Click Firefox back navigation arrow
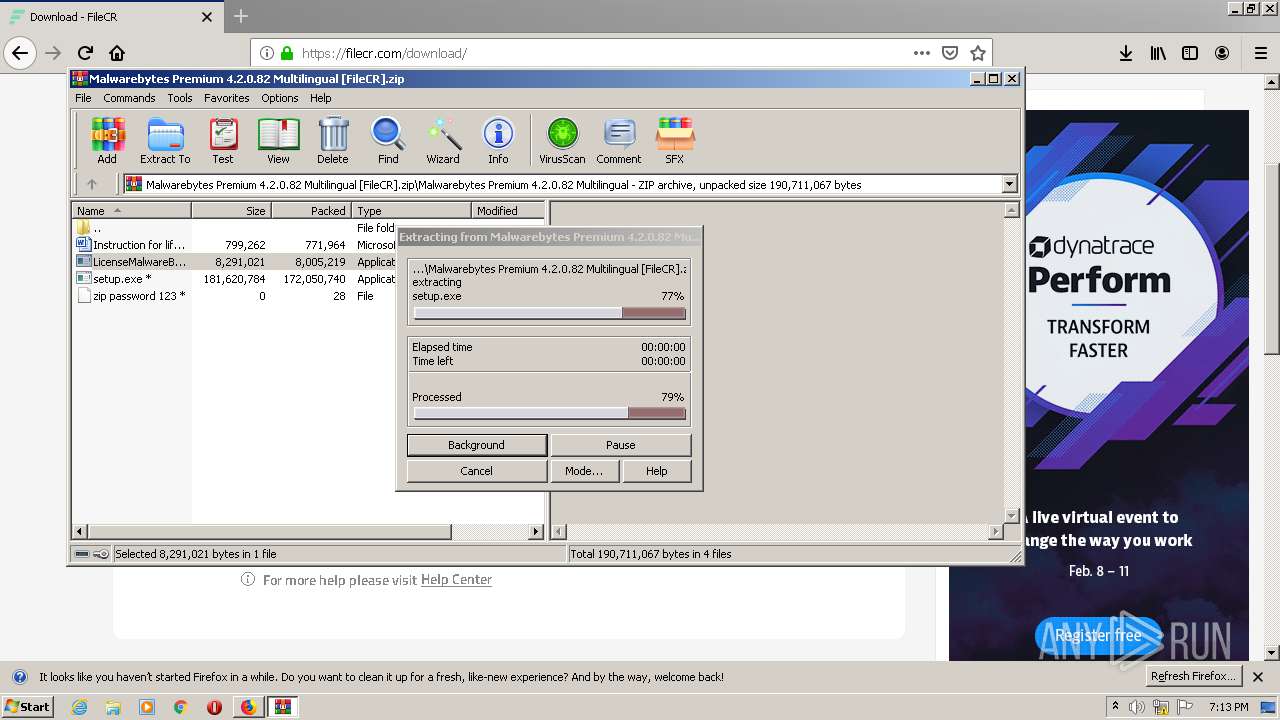The image size is (1280, 720). (x=20, y=53)
